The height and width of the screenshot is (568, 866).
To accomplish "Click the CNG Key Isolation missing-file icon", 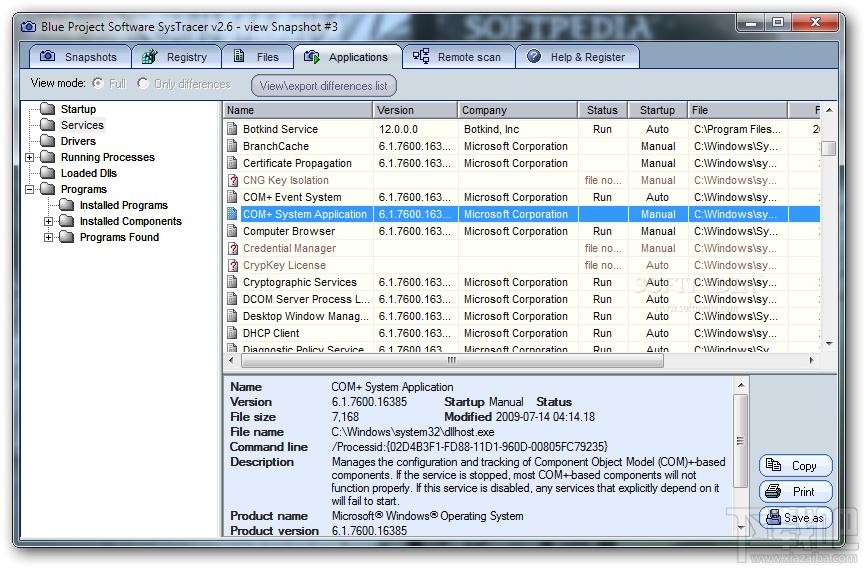I will 232,180.
